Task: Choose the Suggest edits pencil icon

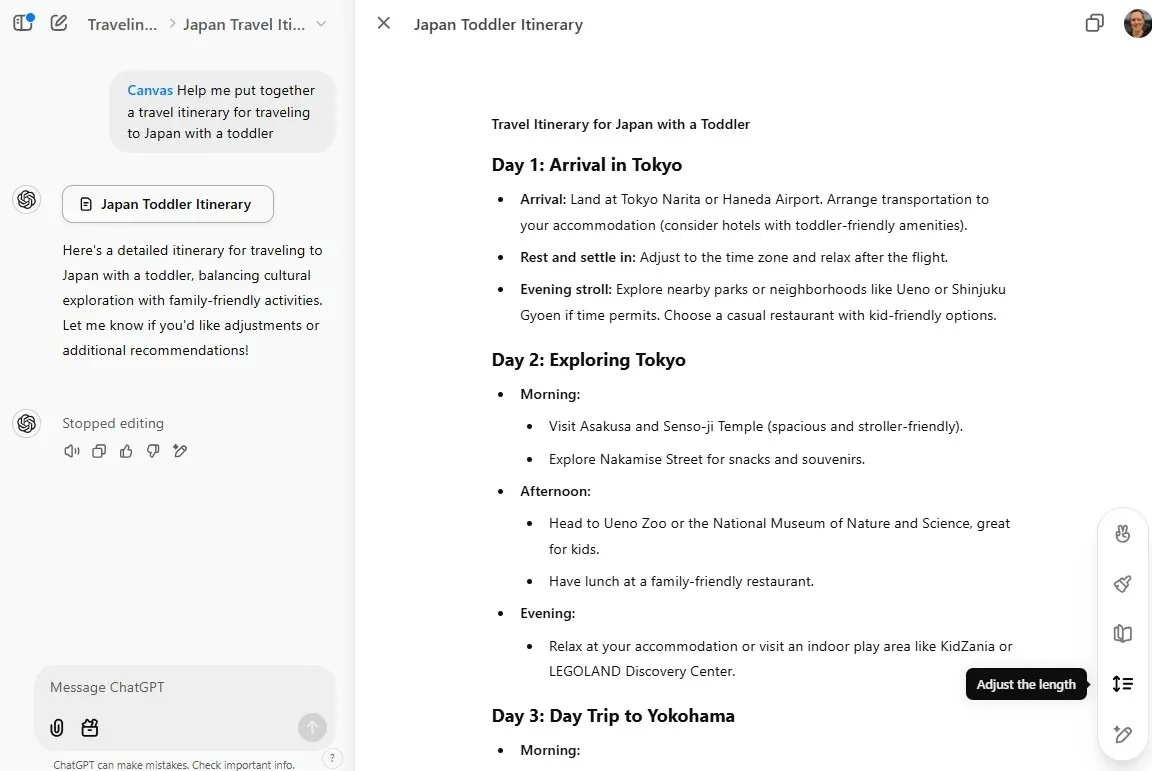Action: 1122,735
